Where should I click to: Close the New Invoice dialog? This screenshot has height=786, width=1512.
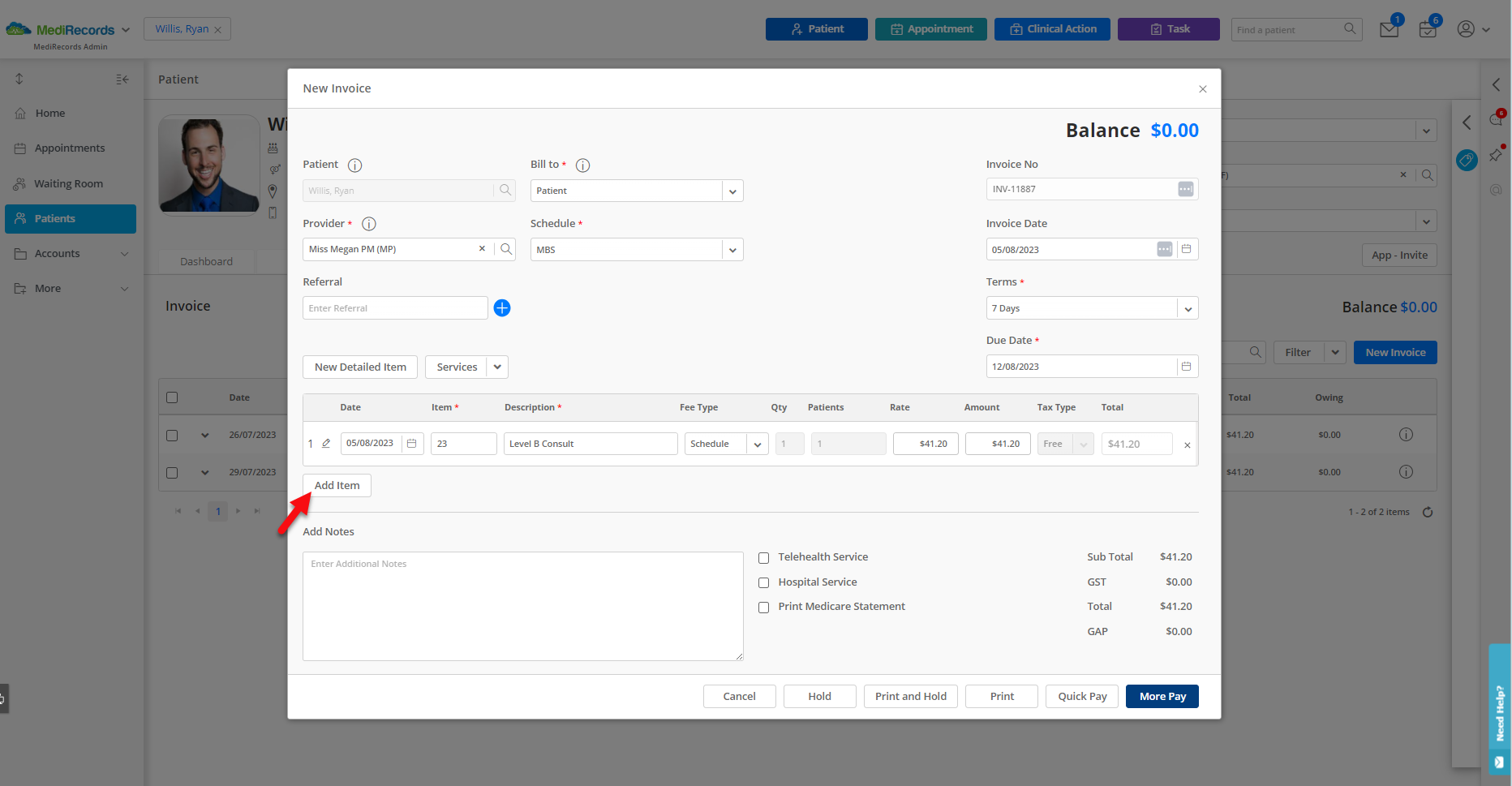[x=1203, y=89]
